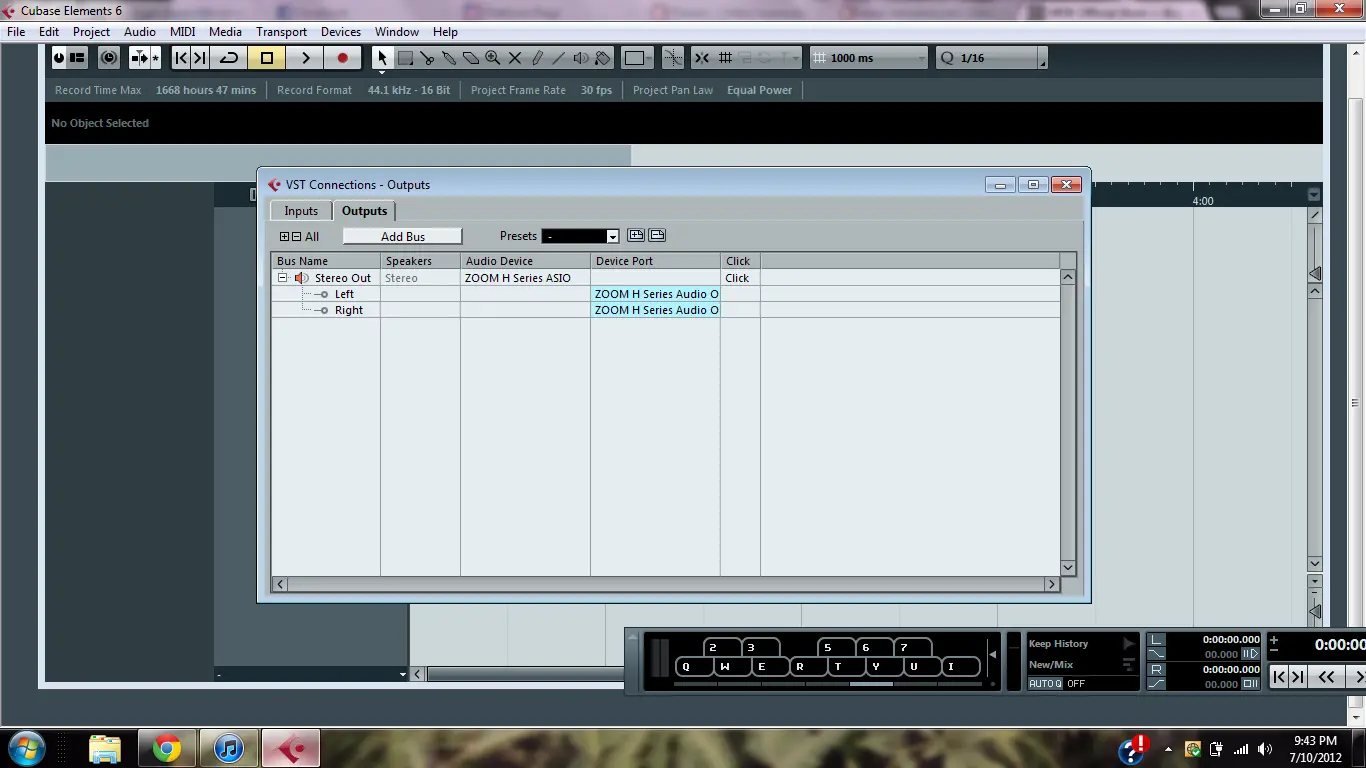Click the Stereo Out speaker icon
The height and width of the screenshot is (768, 1366).
pyautogui.click(x=301, y=278)
